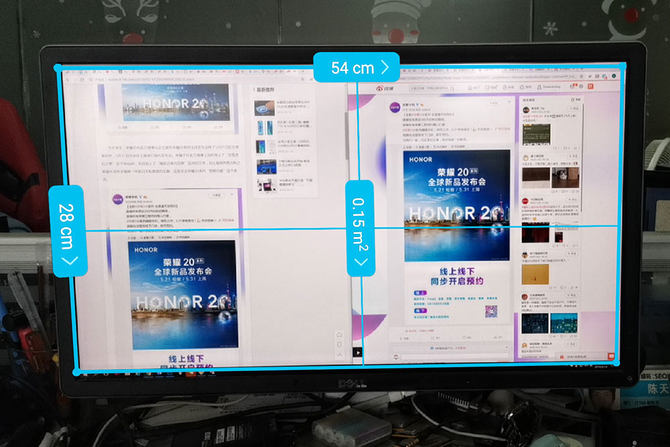The image size is (670, 447).
Task: Open the dark green image in Weibo sidebar
Action: 536,135
